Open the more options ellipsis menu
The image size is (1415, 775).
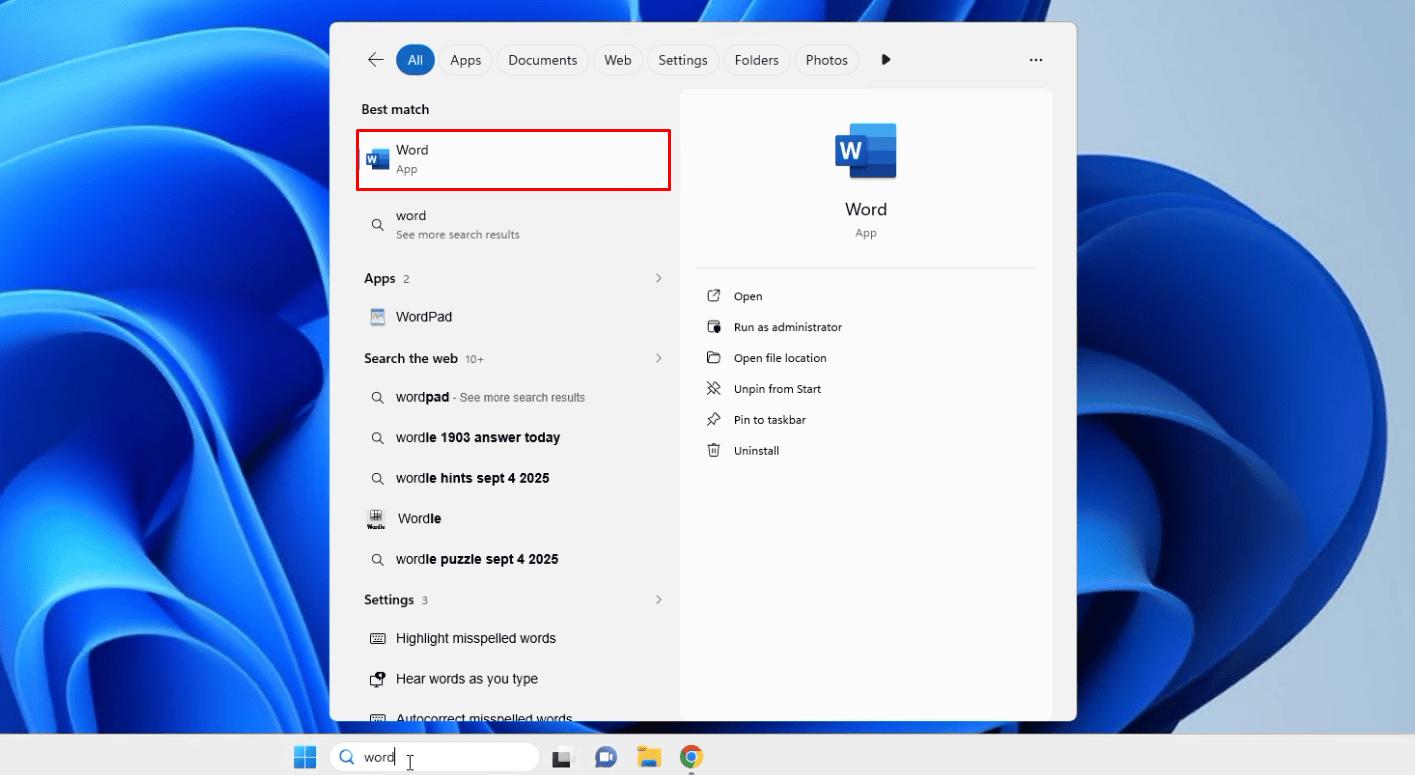(x=1036, y=60)
